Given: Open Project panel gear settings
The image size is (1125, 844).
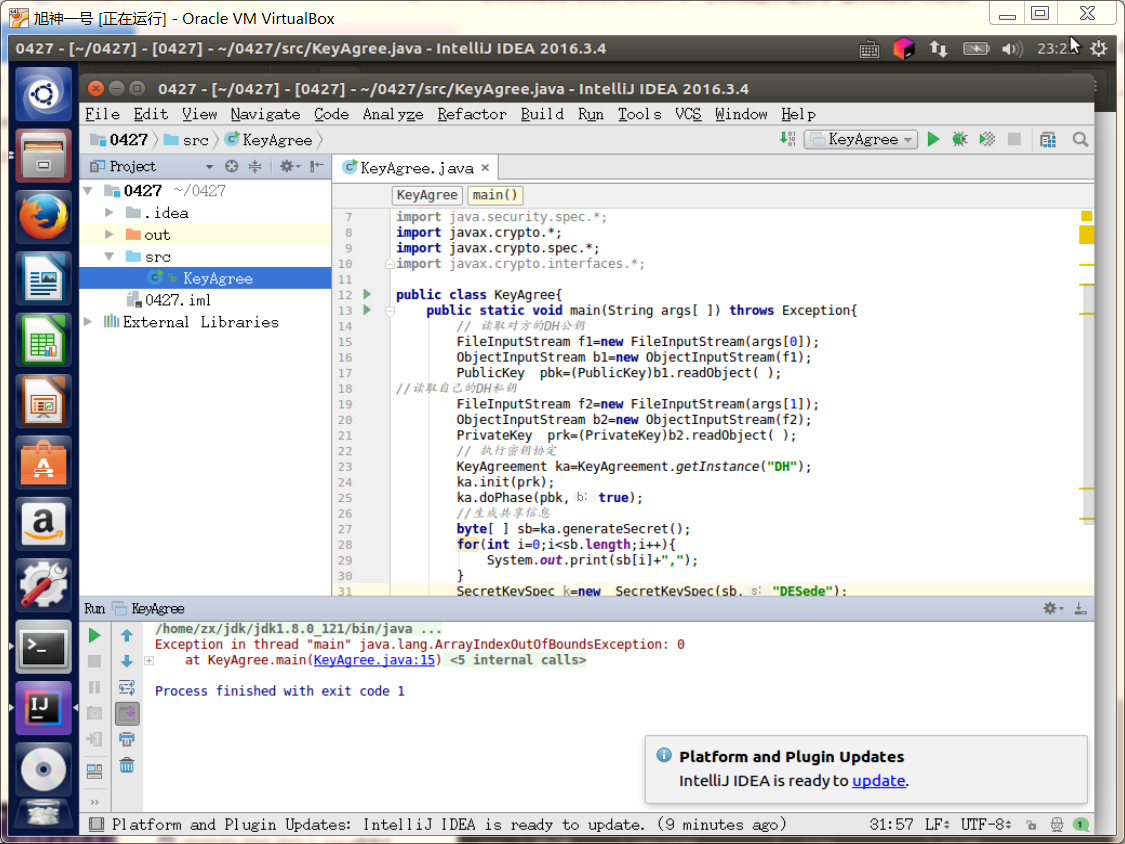Looking at the screenshot, I should point(289,167).
